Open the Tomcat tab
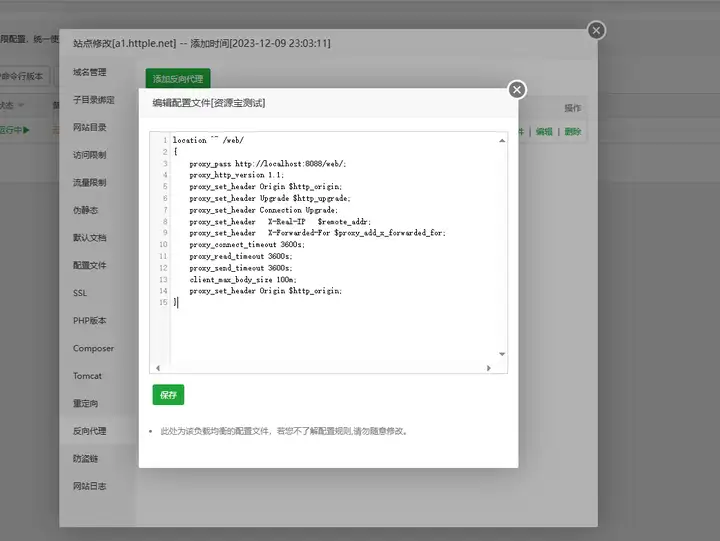The image size is (720, 541). 87,376
